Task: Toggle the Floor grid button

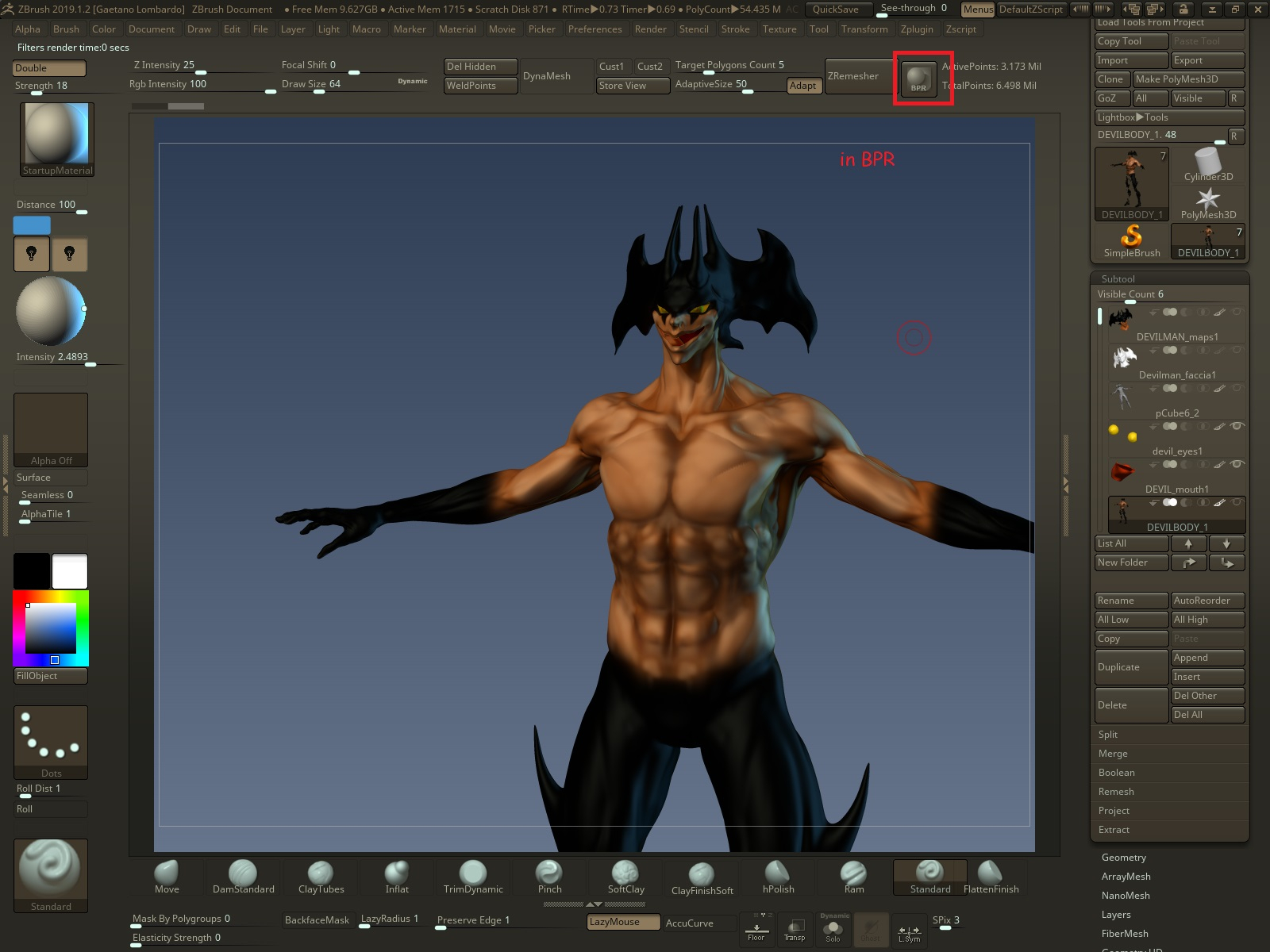Action: [x=756, y=929]
